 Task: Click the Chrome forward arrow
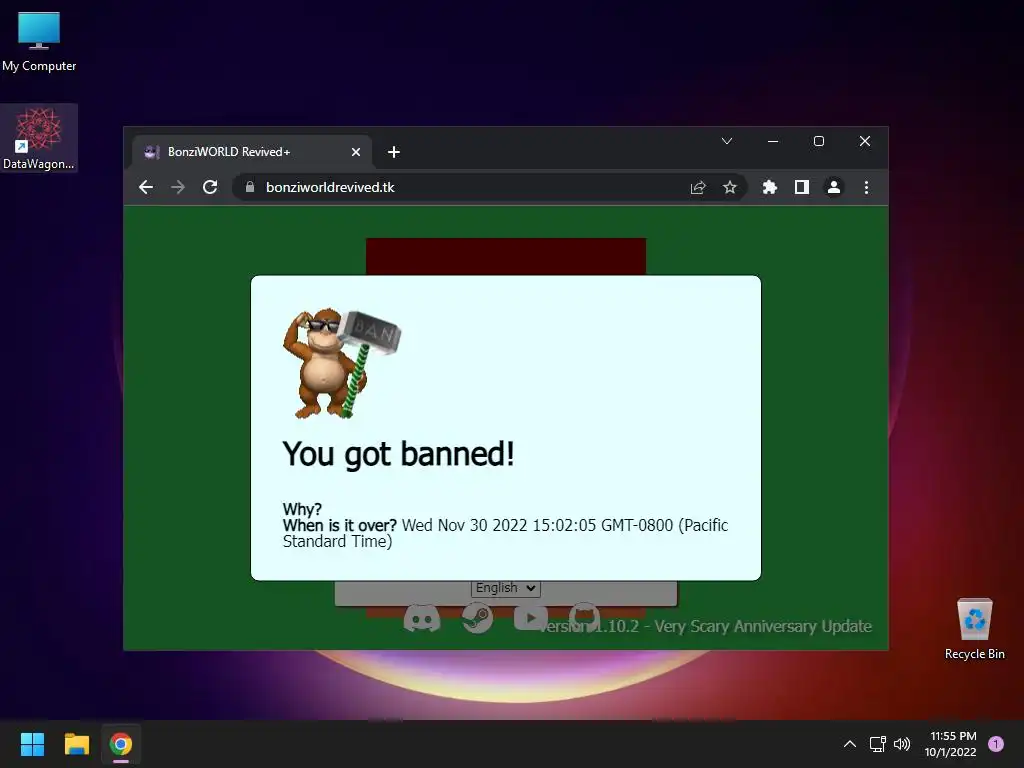(x=178, y=187)
